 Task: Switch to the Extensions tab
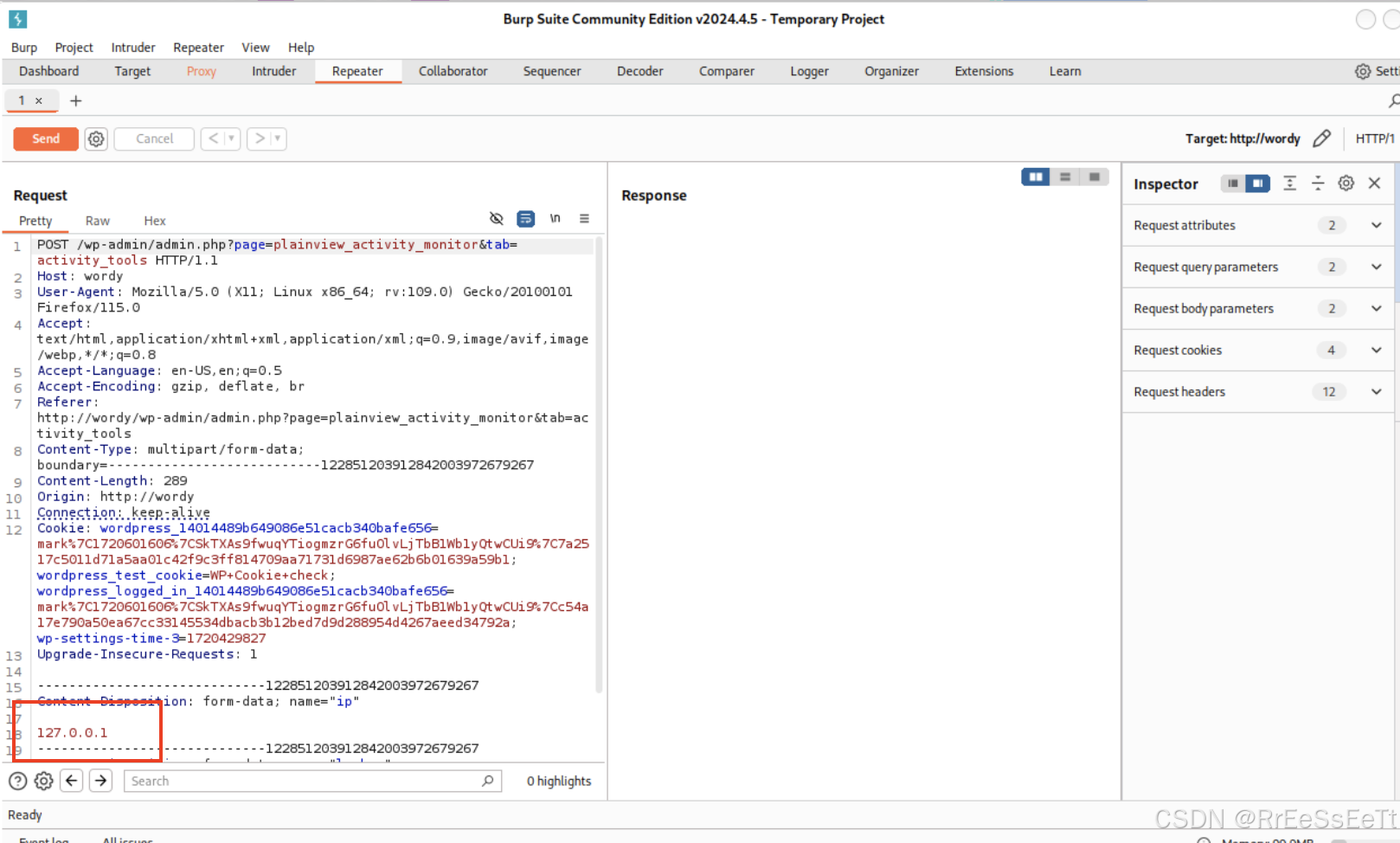pyautogui.click(x=984, y=71)
